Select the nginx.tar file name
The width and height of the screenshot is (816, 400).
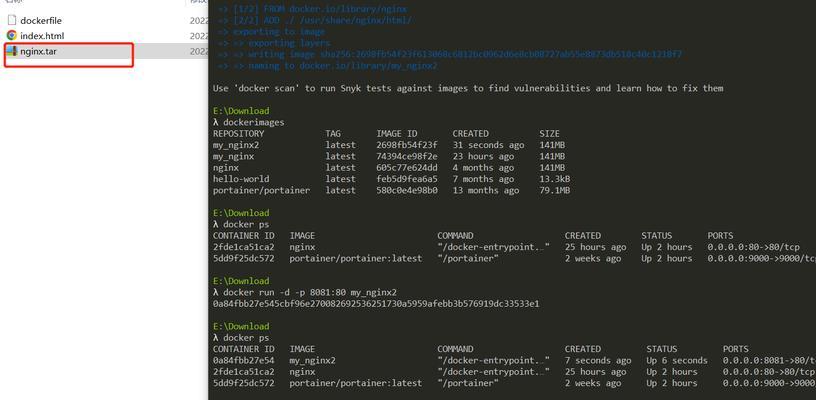click(39, 51)
